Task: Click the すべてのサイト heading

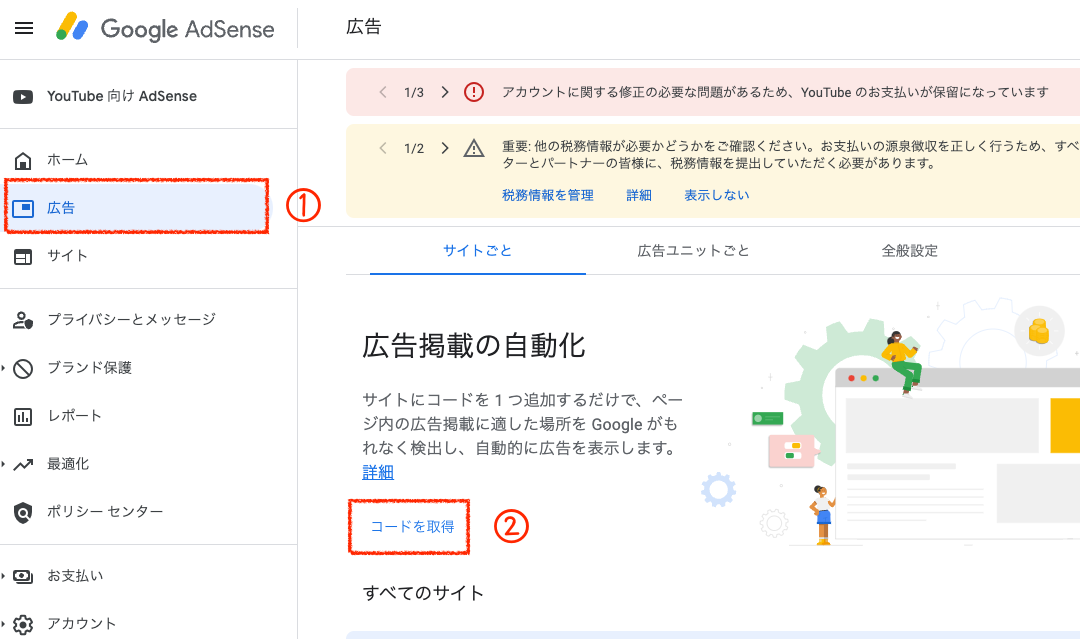Action: [x=423, y=593]
